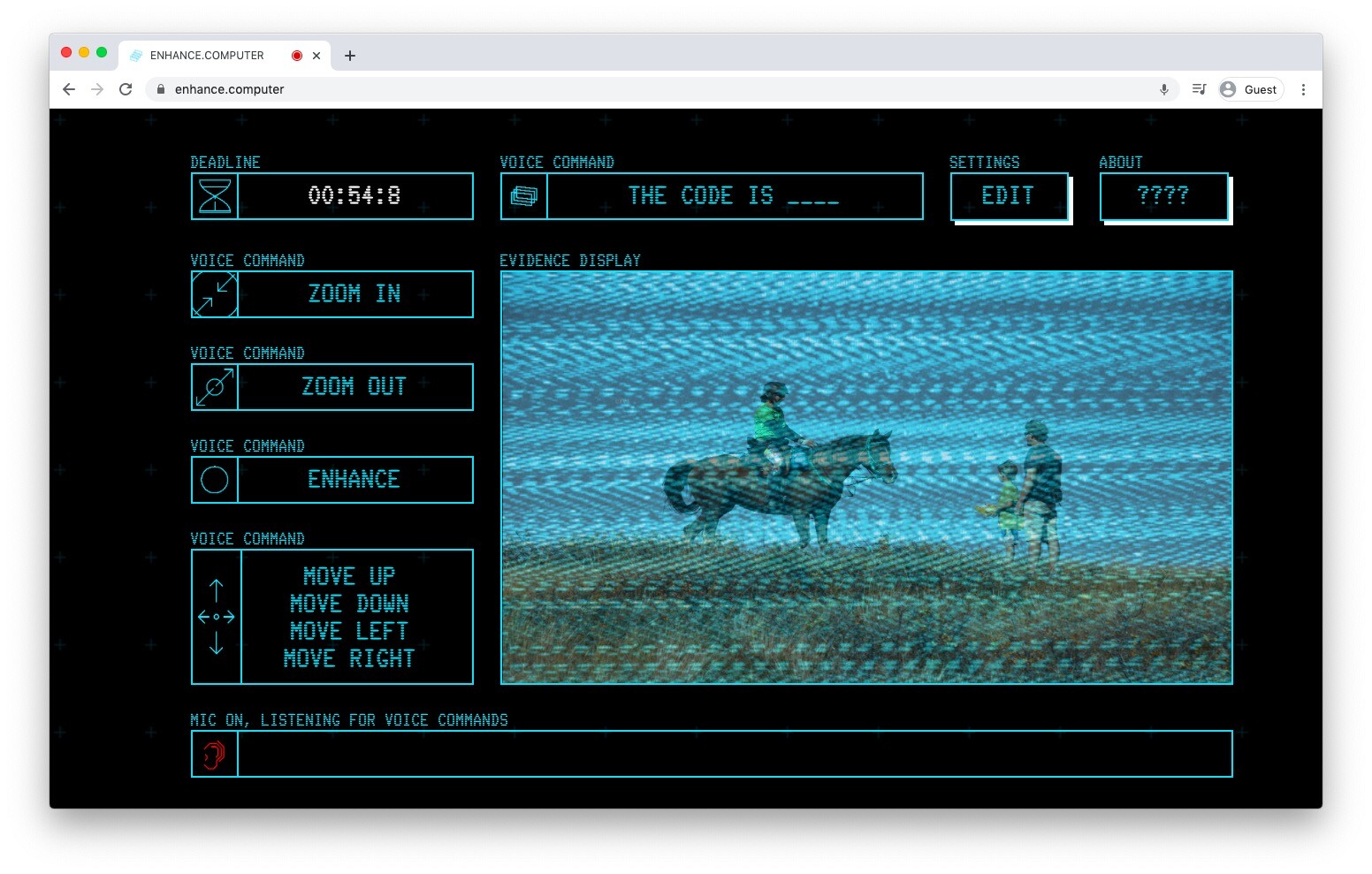Click the enhance circle icon
1372x874 pixels.
point(215,480)
